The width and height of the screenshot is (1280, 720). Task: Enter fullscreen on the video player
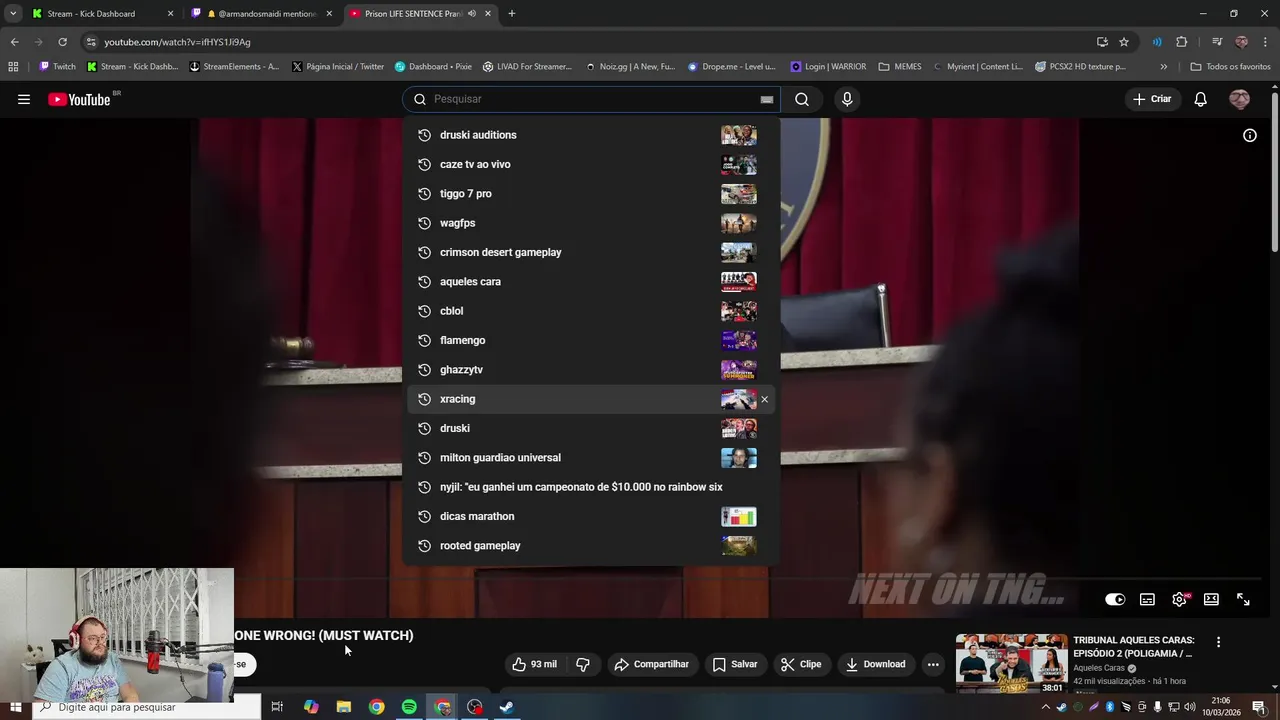(1243, 599)
